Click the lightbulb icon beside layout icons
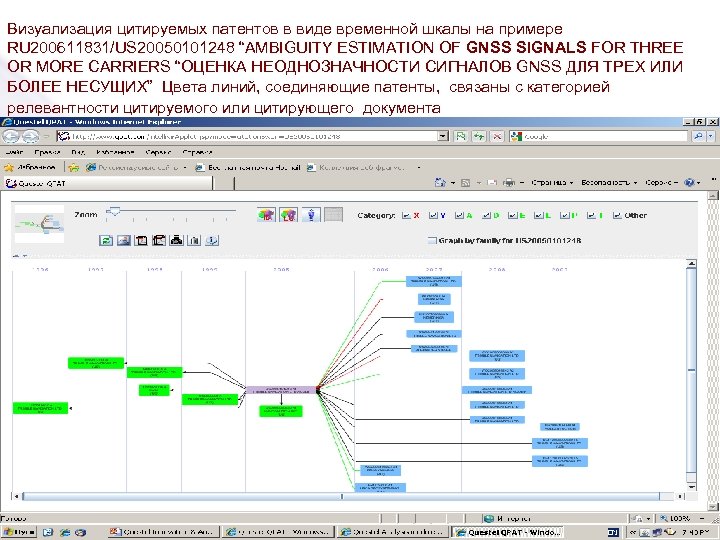 (311, 214)
